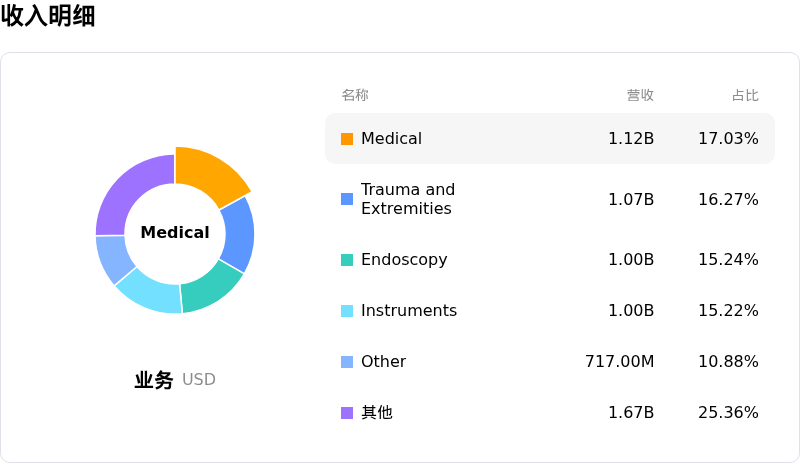This screenshot has height=463, width=800.
Task: Click the purple 其他 legend swatch
Action: 347,413
